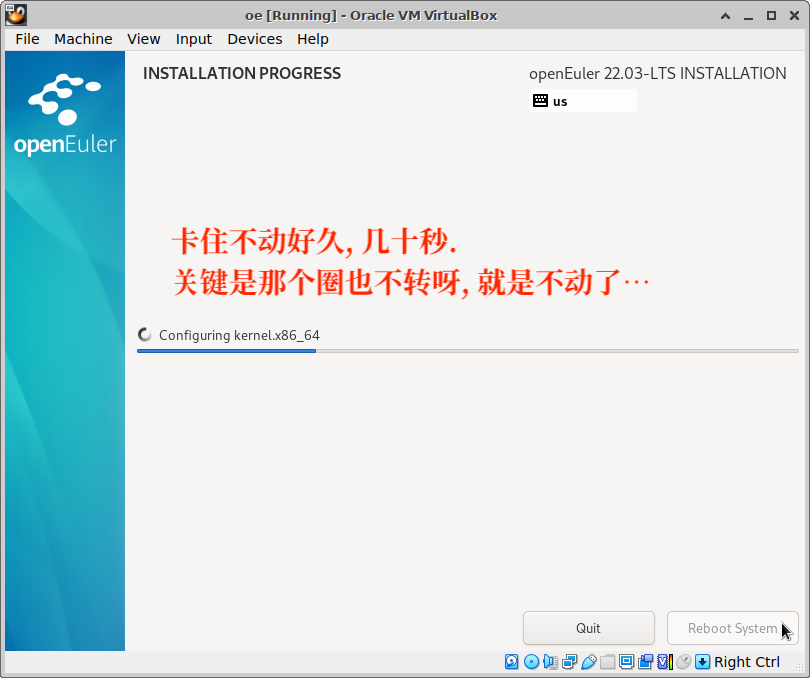This screenshot has height=678, width=810.
Task: Click the USB devices icon
Action: point(588,662)
